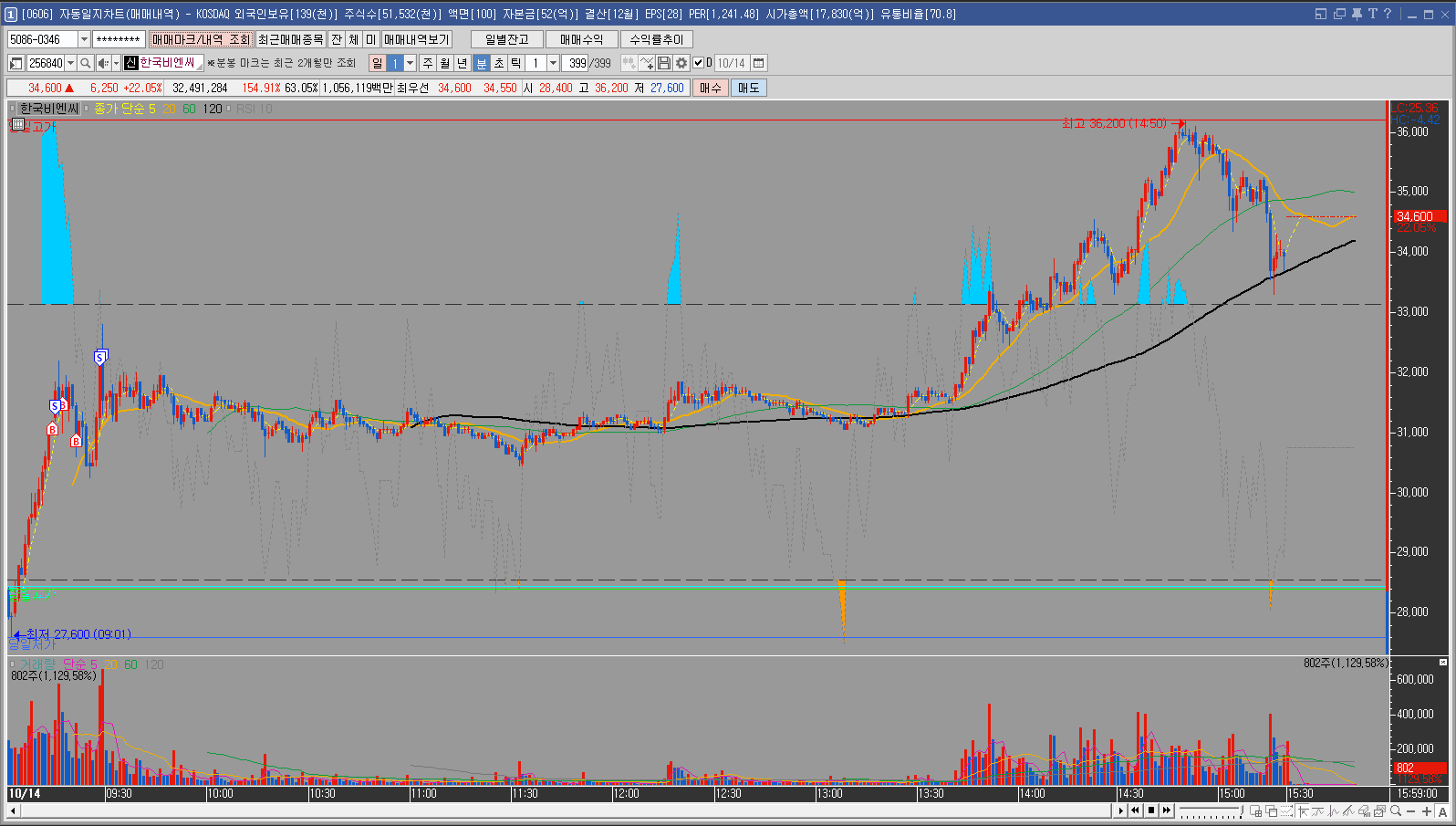Open the calendar date picker icon
Image resolution: width=1456 pixels, height=826 pixels.
click(758, 63)
